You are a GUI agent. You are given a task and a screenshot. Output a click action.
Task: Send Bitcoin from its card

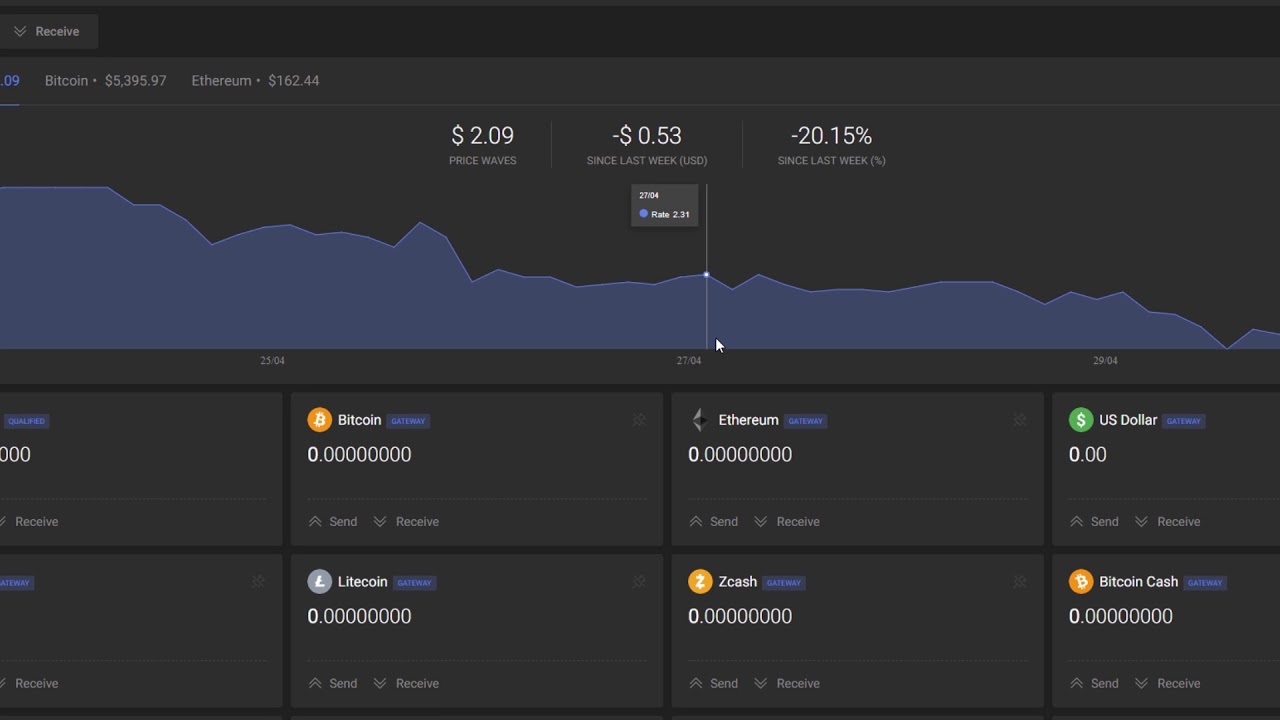point(333,522)
